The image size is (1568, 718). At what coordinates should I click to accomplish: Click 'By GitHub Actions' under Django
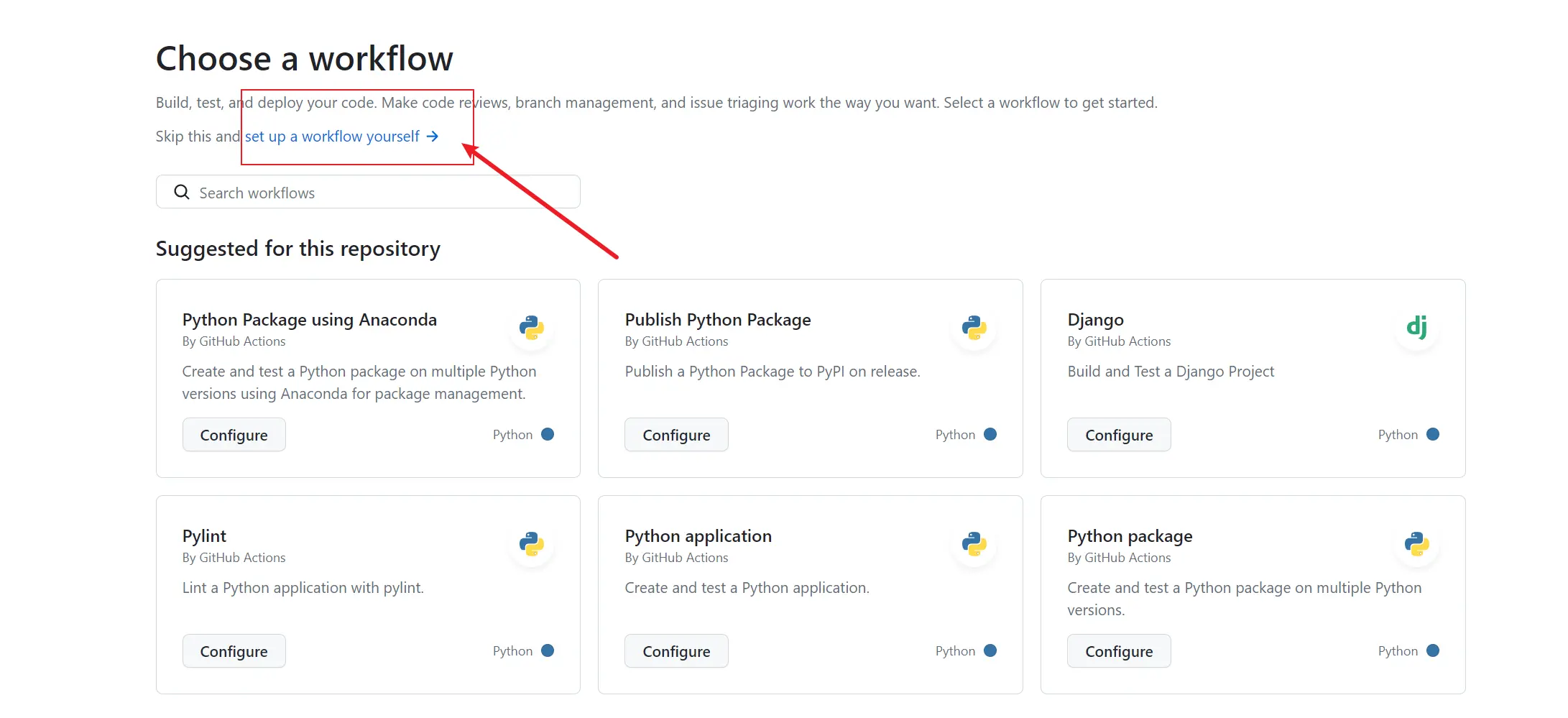[1119, 341]
